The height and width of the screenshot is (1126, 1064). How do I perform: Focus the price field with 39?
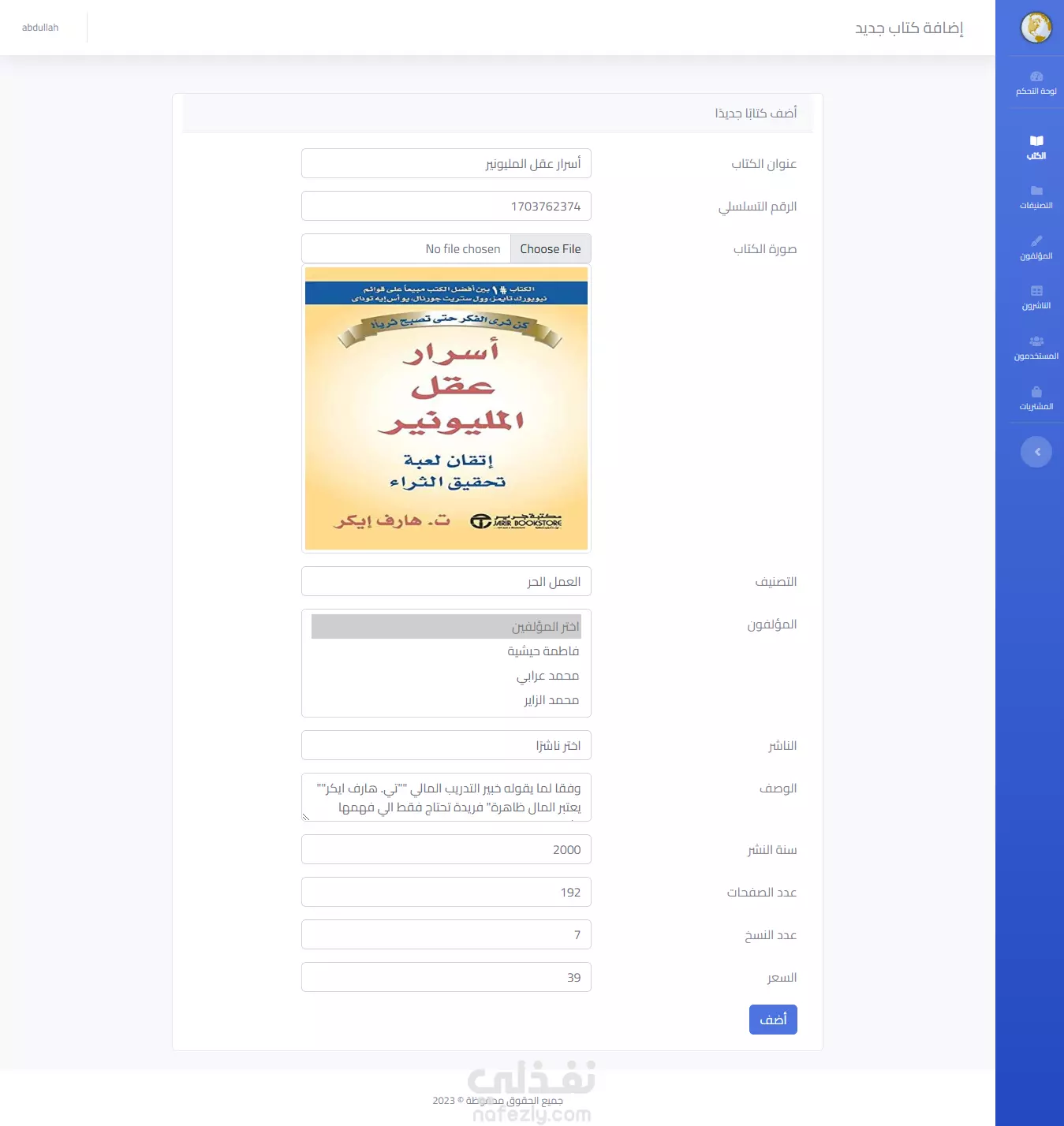click(446, 977)
